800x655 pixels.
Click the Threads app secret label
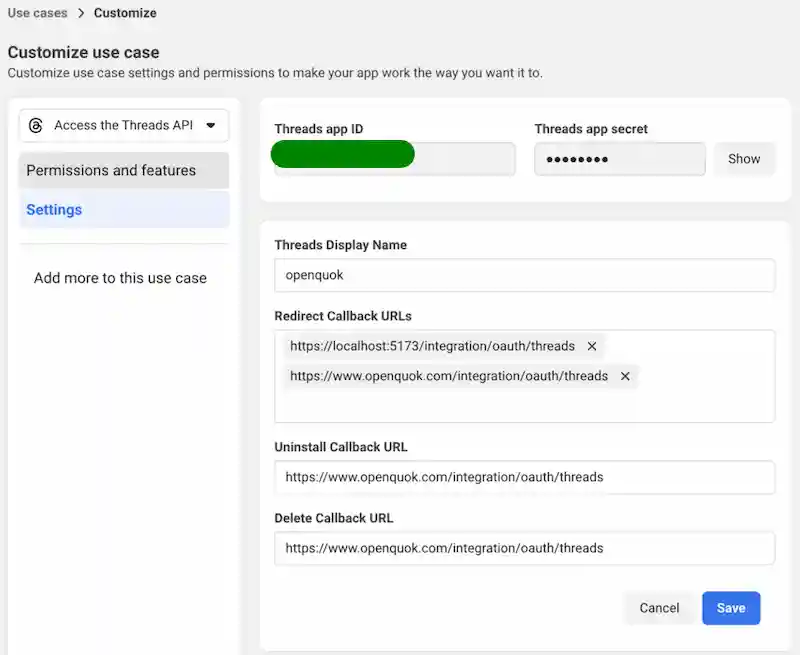tap(591, 129)
